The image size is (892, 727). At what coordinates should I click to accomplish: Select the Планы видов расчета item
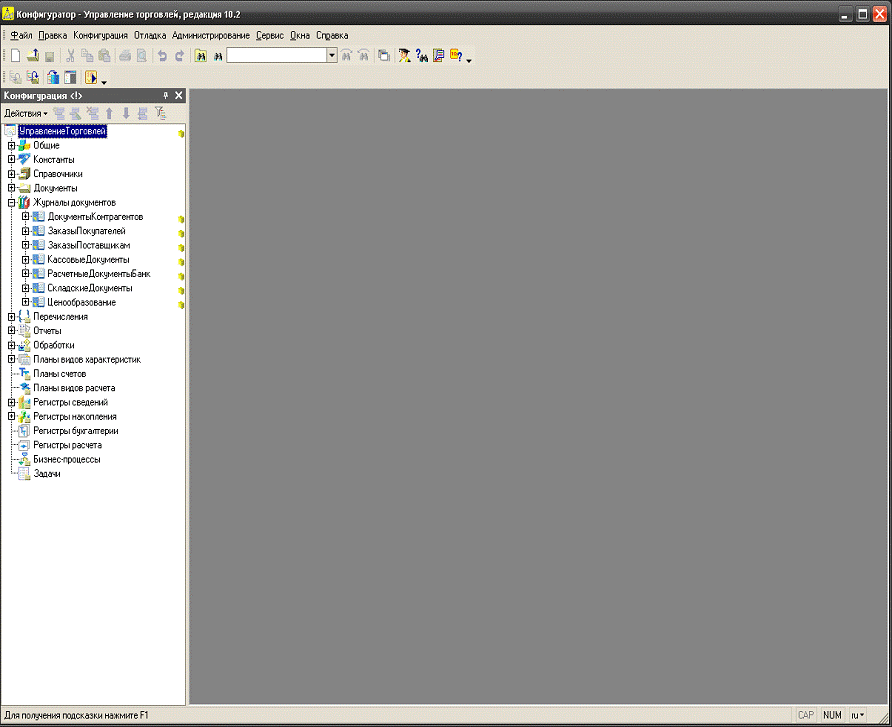pyautogui.click(x=74, y=388)
